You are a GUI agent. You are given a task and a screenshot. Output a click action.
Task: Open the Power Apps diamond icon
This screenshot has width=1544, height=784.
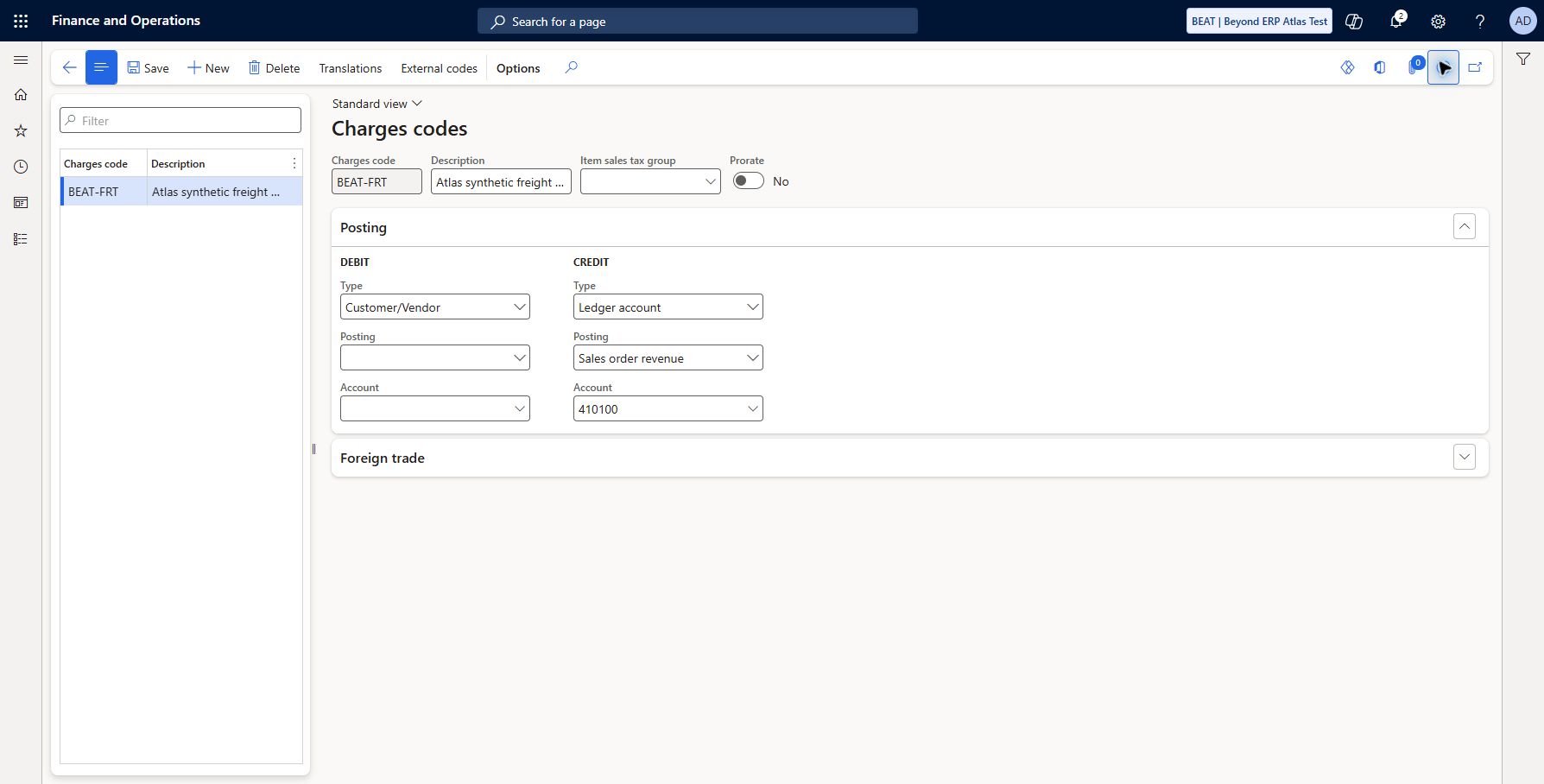pyautogui.click(x=1347, y=67)
